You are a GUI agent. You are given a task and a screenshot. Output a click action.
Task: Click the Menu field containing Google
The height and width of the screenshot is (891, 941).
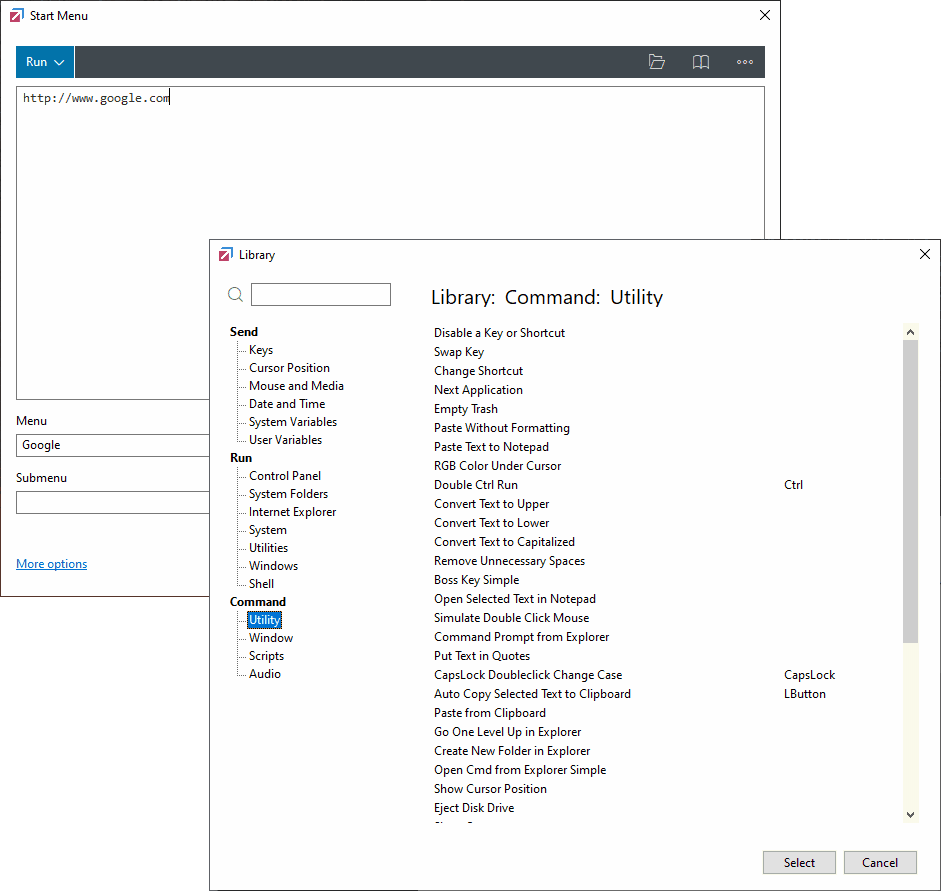point(112,445)
